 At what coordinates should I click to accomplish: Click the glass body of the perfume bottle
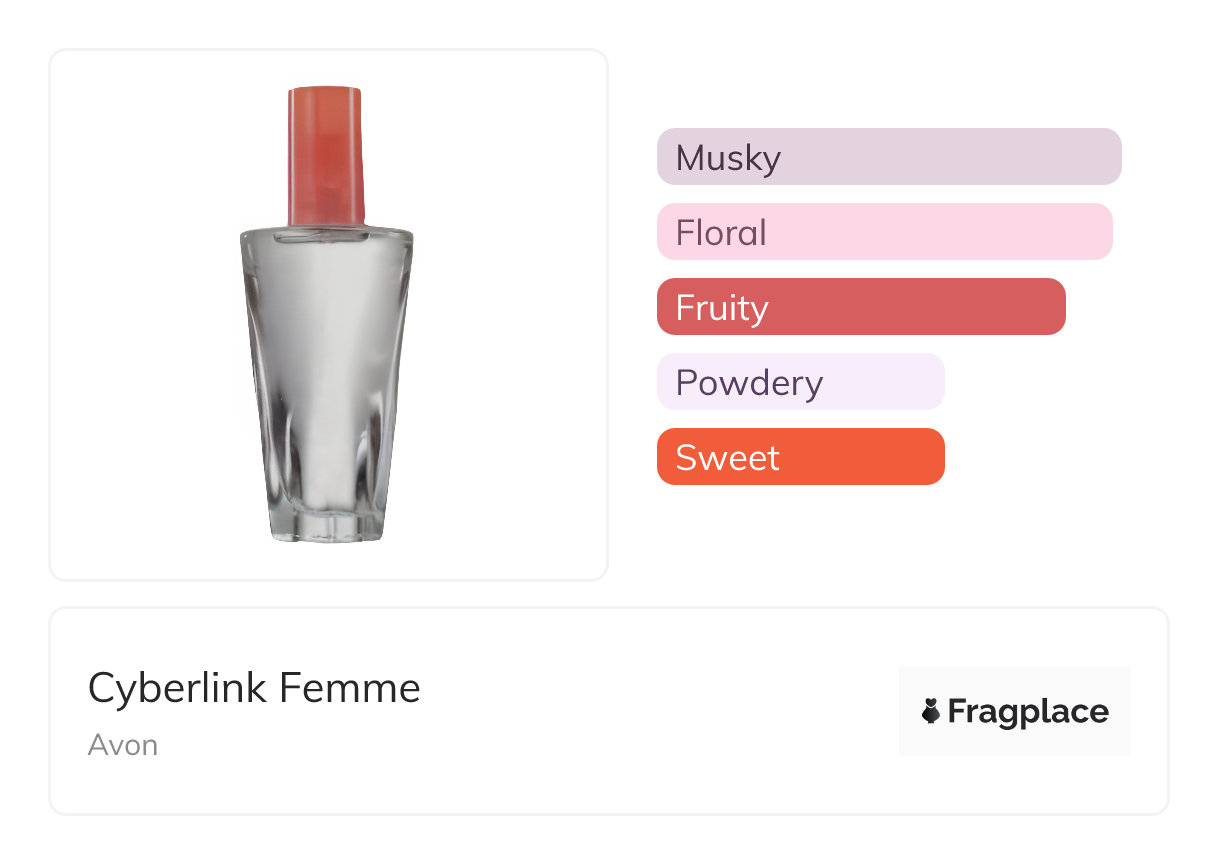tap(325, 360)
